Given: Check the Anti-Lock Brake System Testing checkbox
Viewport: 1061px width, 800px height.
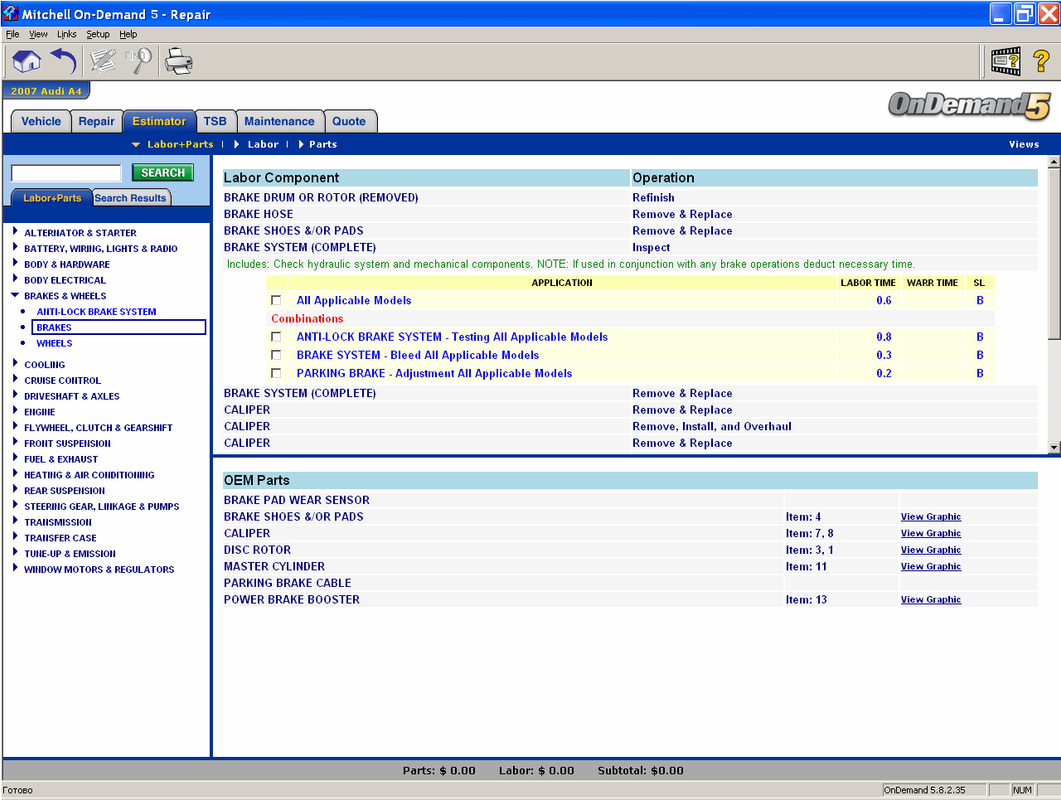Looking at the screenshot, I should coord(276,336).
